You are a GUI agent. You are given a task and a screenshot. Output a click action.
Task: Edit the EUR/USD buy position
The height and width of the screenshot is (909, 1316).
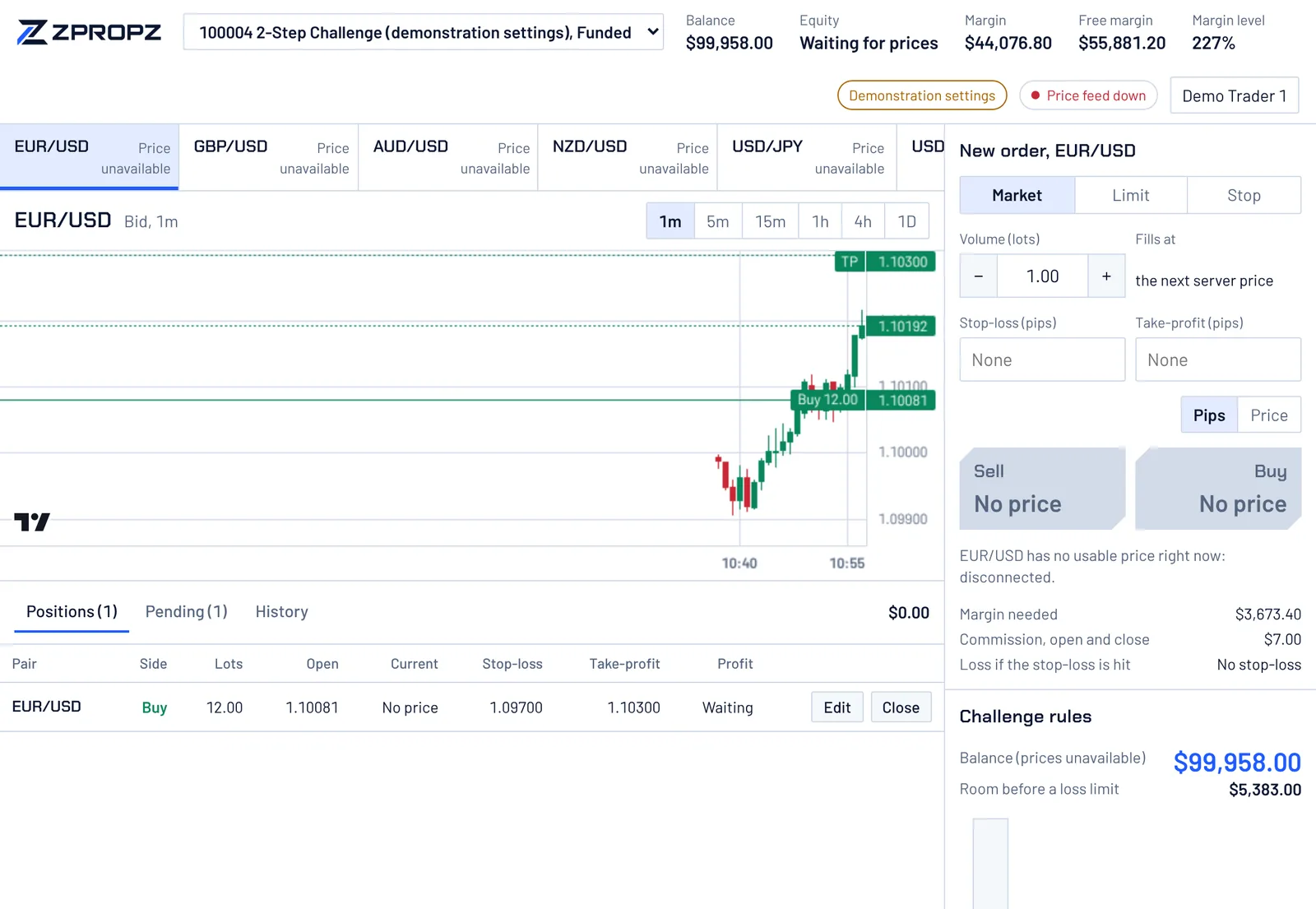[x=837, y=707]
